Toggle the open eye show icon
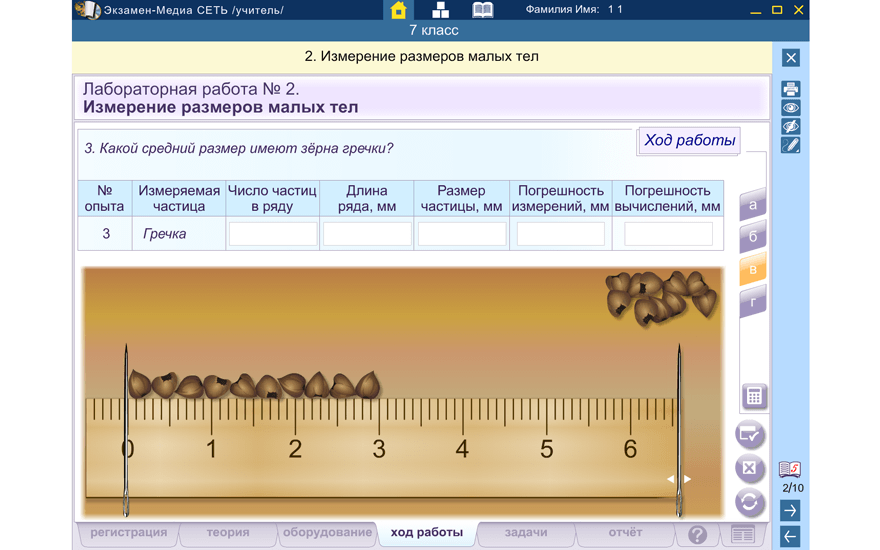The image size is (880, 550). (790, 107)
